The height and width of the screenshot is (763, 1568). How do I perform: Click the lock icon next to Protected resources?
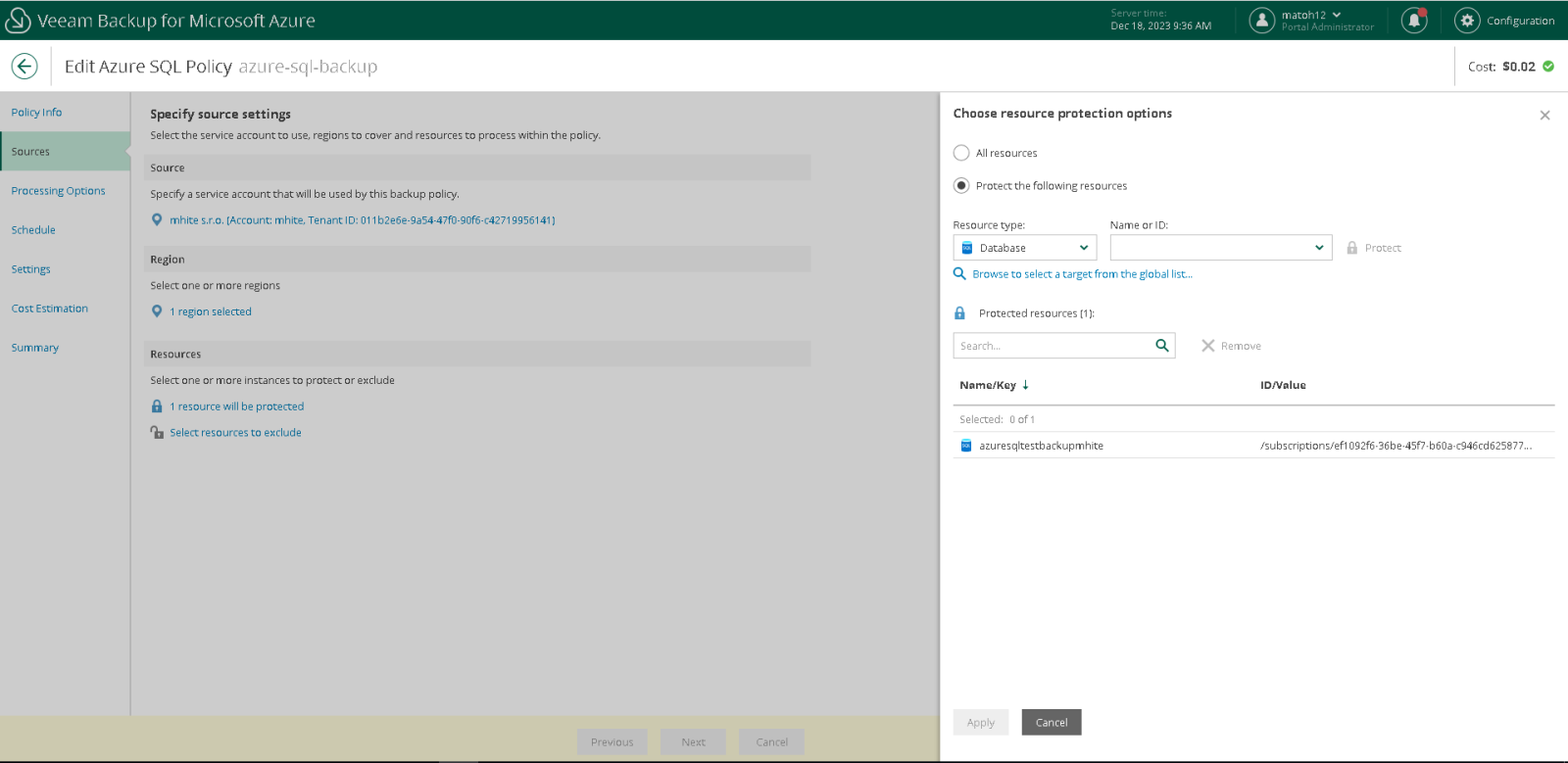tap(960, 313)
